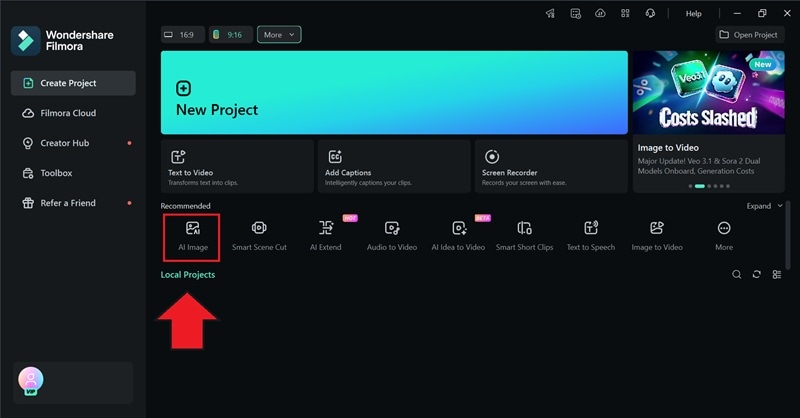Select the 16:9 aspect ratio

coord(182,35)
